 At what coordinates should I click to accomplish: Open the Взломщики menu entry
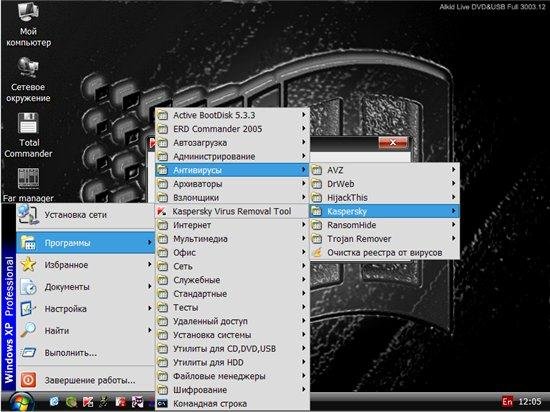click(x=232, y=197)
